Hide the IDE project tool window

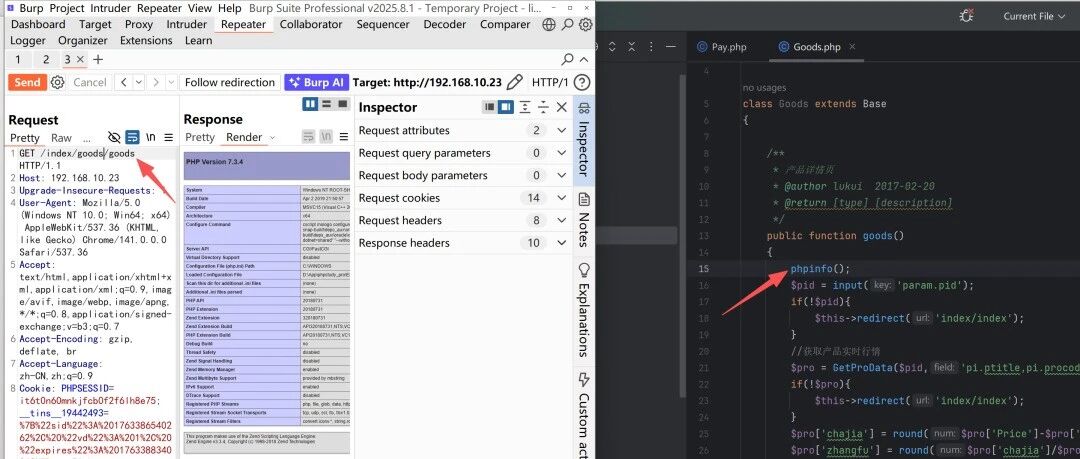coord(671,47)
